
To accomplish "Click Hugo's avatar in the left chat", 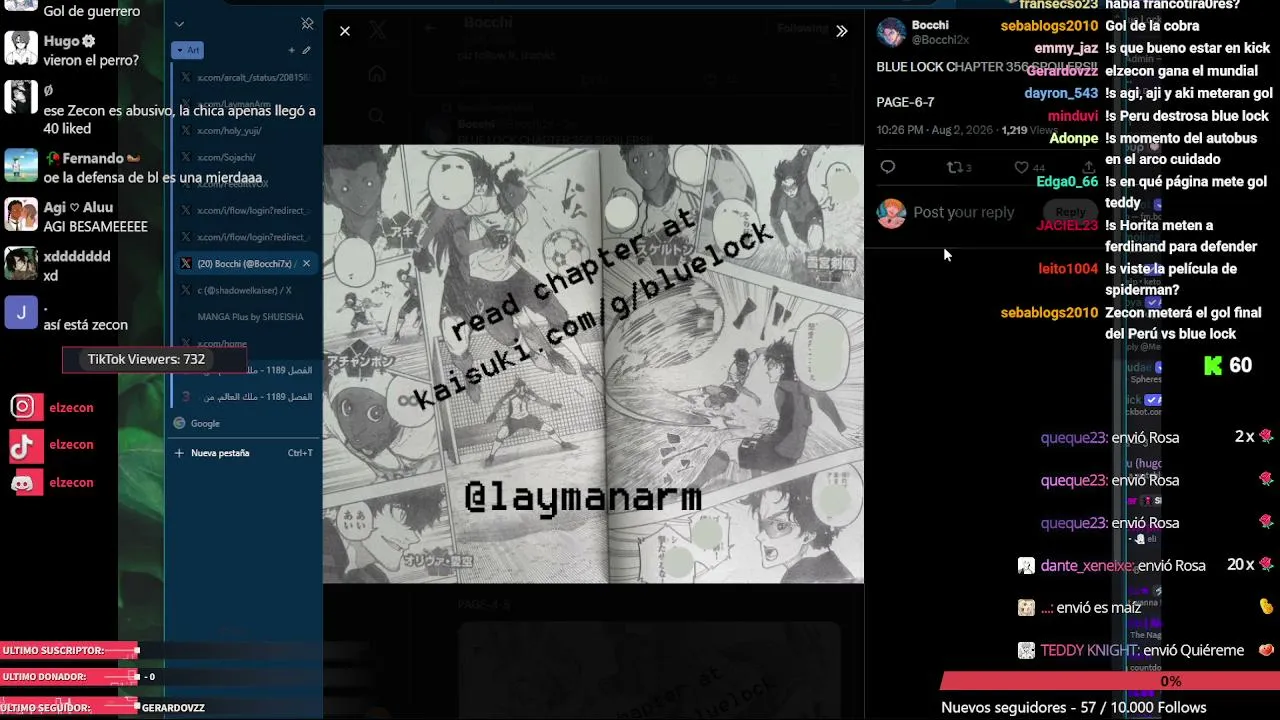I will click(21, 48).
